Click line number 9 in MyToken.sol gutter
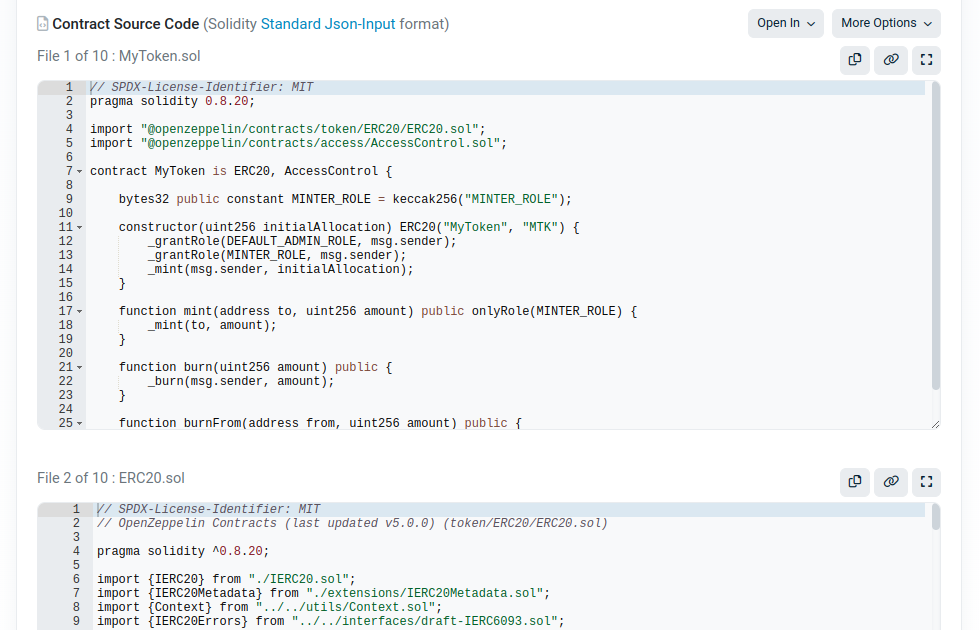This screenshot has width=980, height=630. [66, 199]
